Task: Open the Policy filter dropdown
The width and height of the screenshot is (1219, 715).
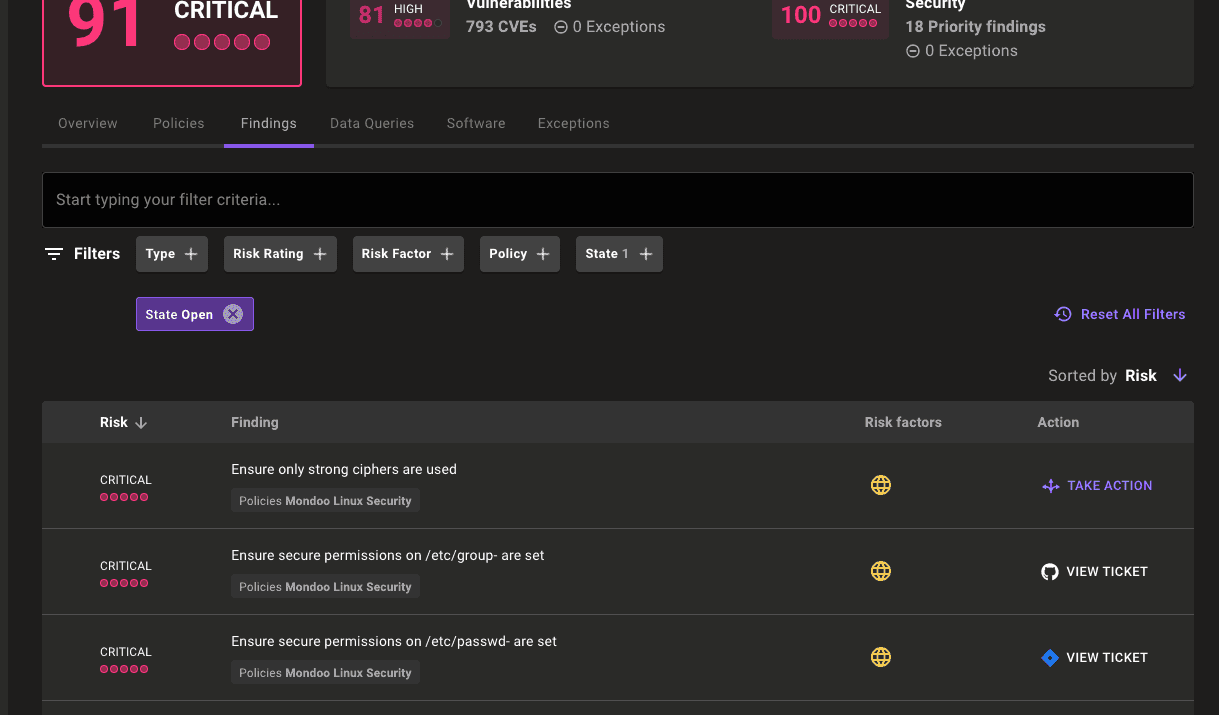Action: (519, 253)
